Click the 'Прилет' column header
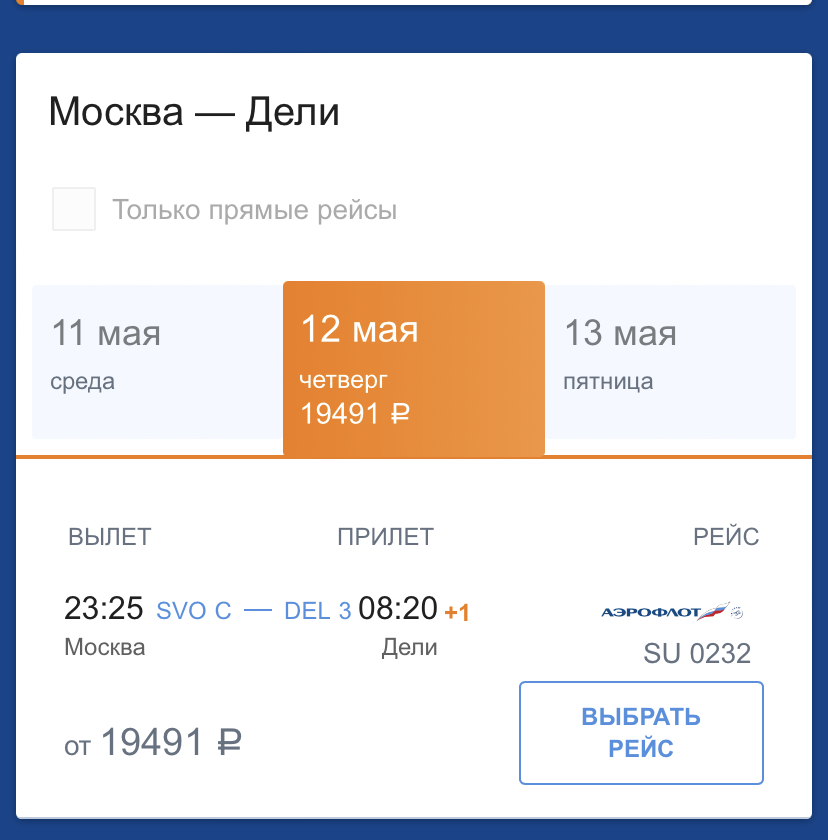The image size is (828, 840). click(385, 537)
